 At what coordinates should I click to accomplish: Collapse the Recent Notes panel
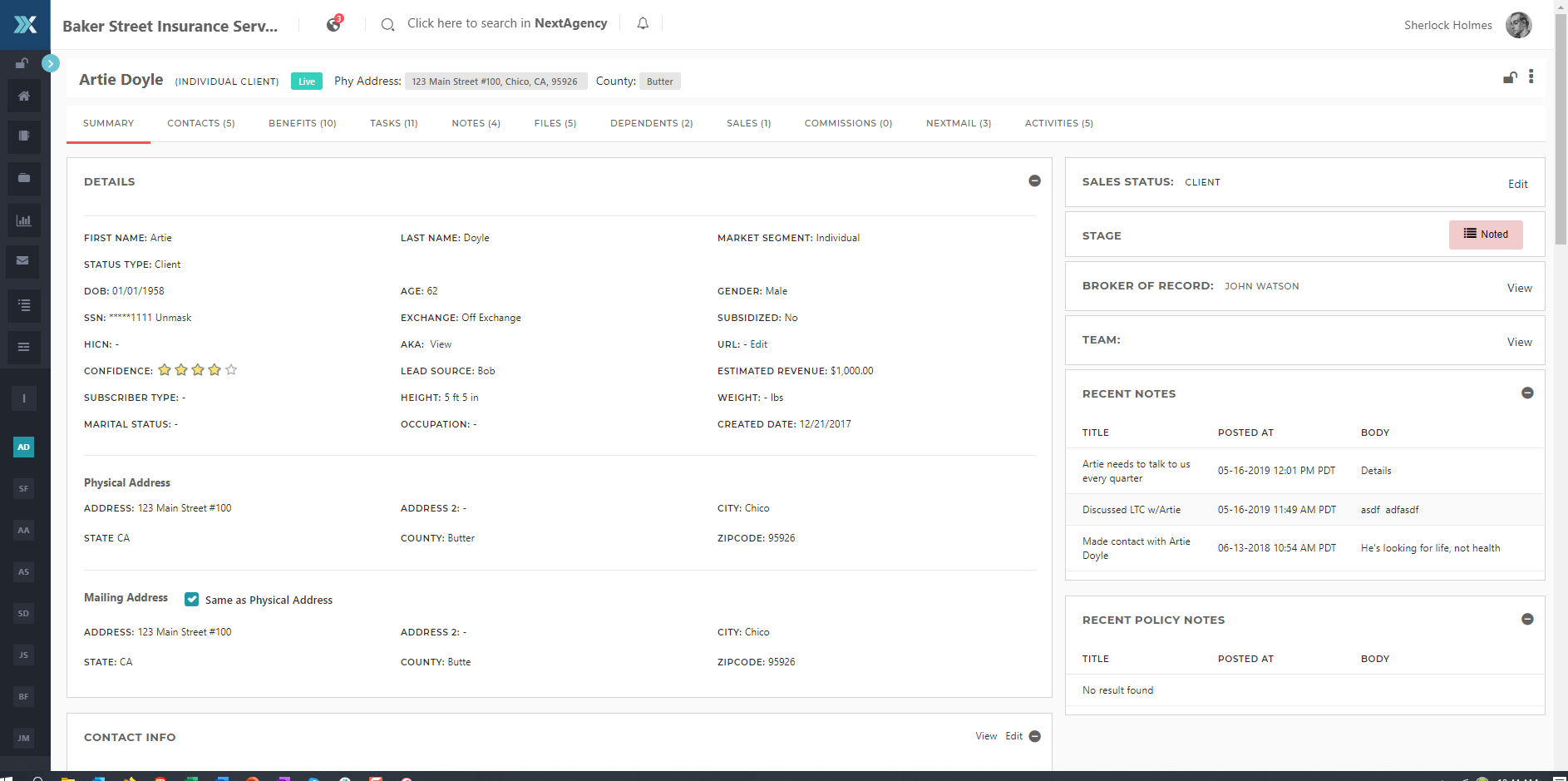pyautogui.click(x=1526, y=393)
